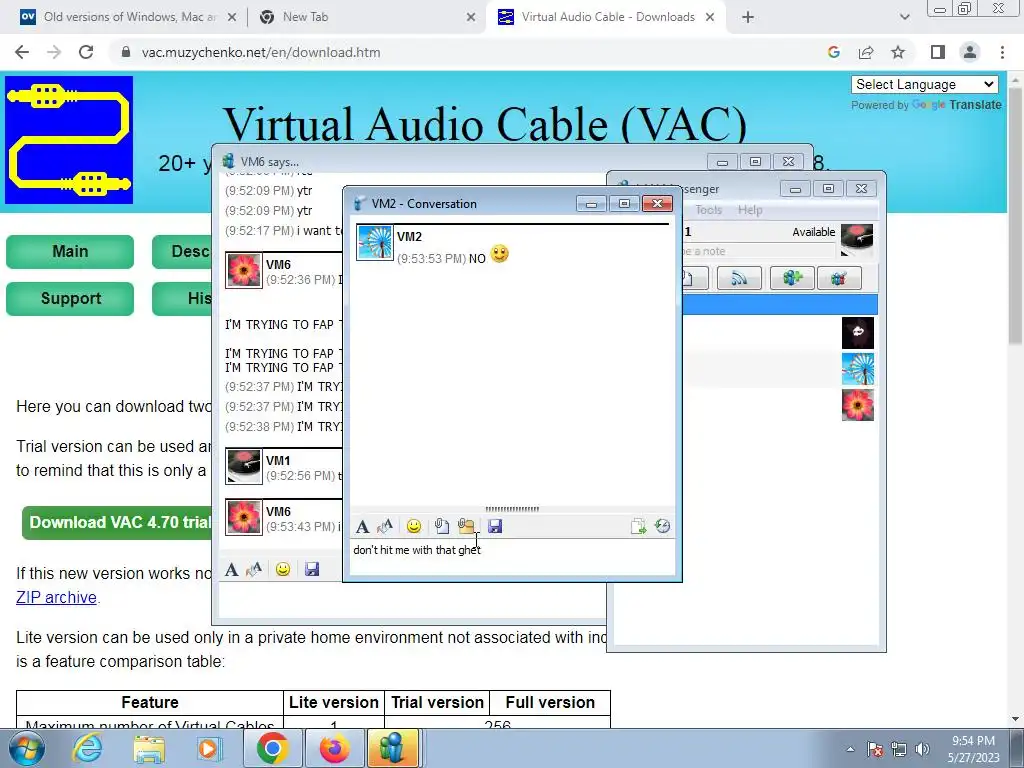Open Chrome profile icon

(x=970, y=52)
